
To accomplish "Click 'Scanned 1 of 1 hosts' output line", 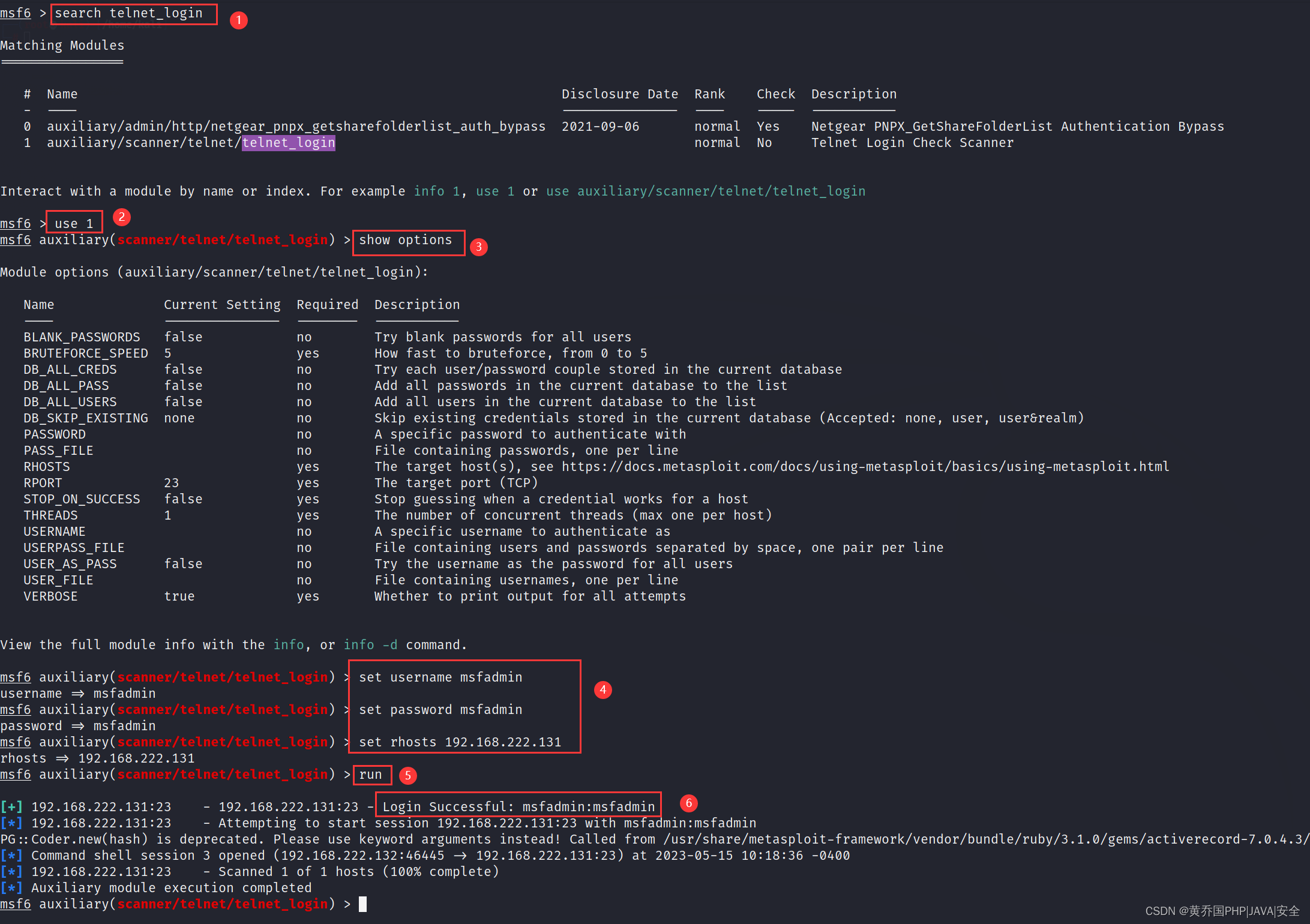I will (x=250, y=872).
